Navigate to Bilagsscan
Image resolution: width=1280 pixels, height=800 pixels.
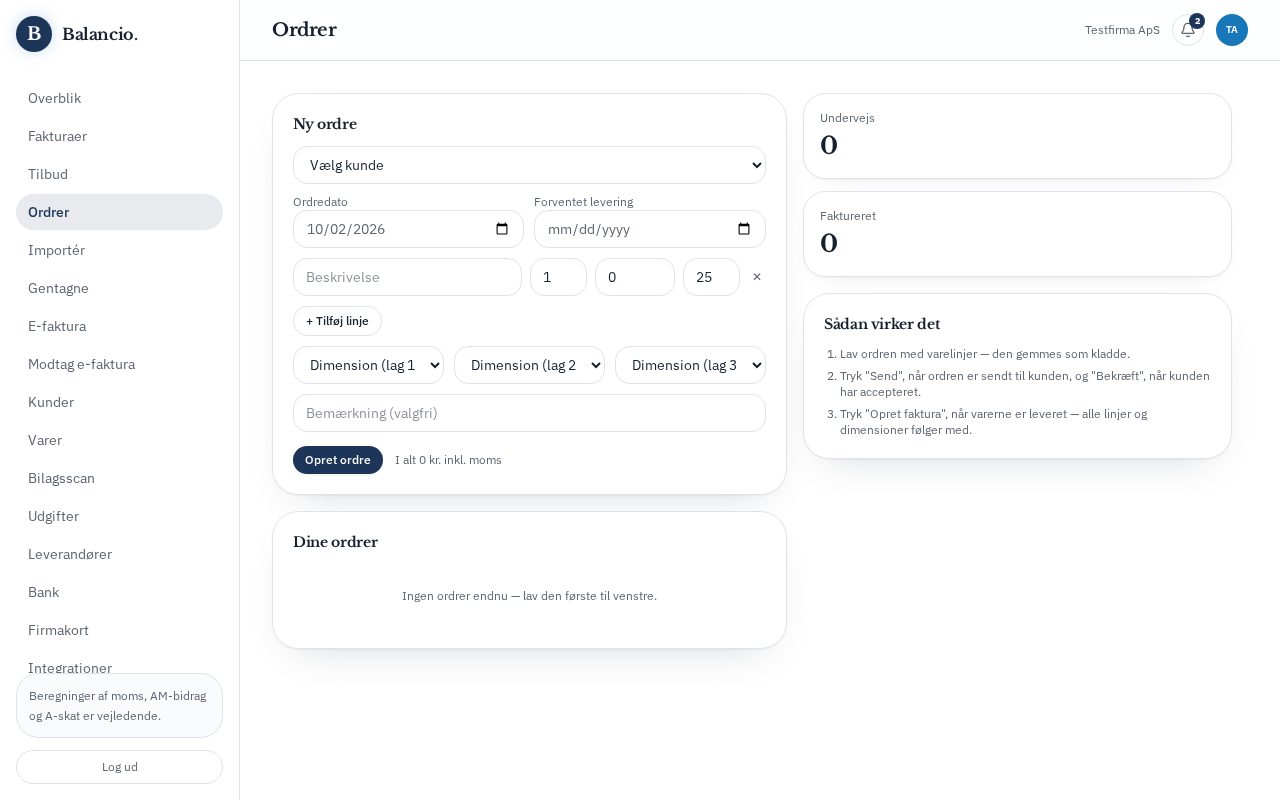pos(119,478)
